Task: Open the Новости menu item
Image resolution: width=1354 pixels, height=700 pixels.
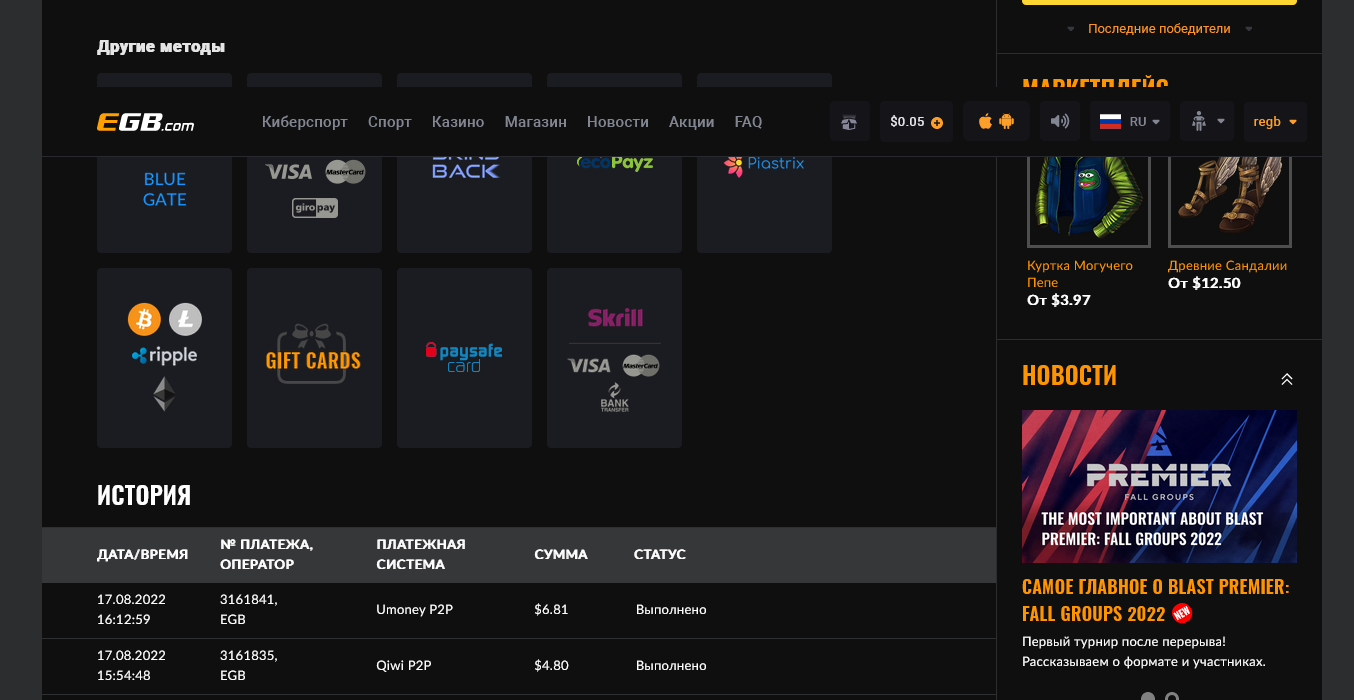Action: [618, 122]
